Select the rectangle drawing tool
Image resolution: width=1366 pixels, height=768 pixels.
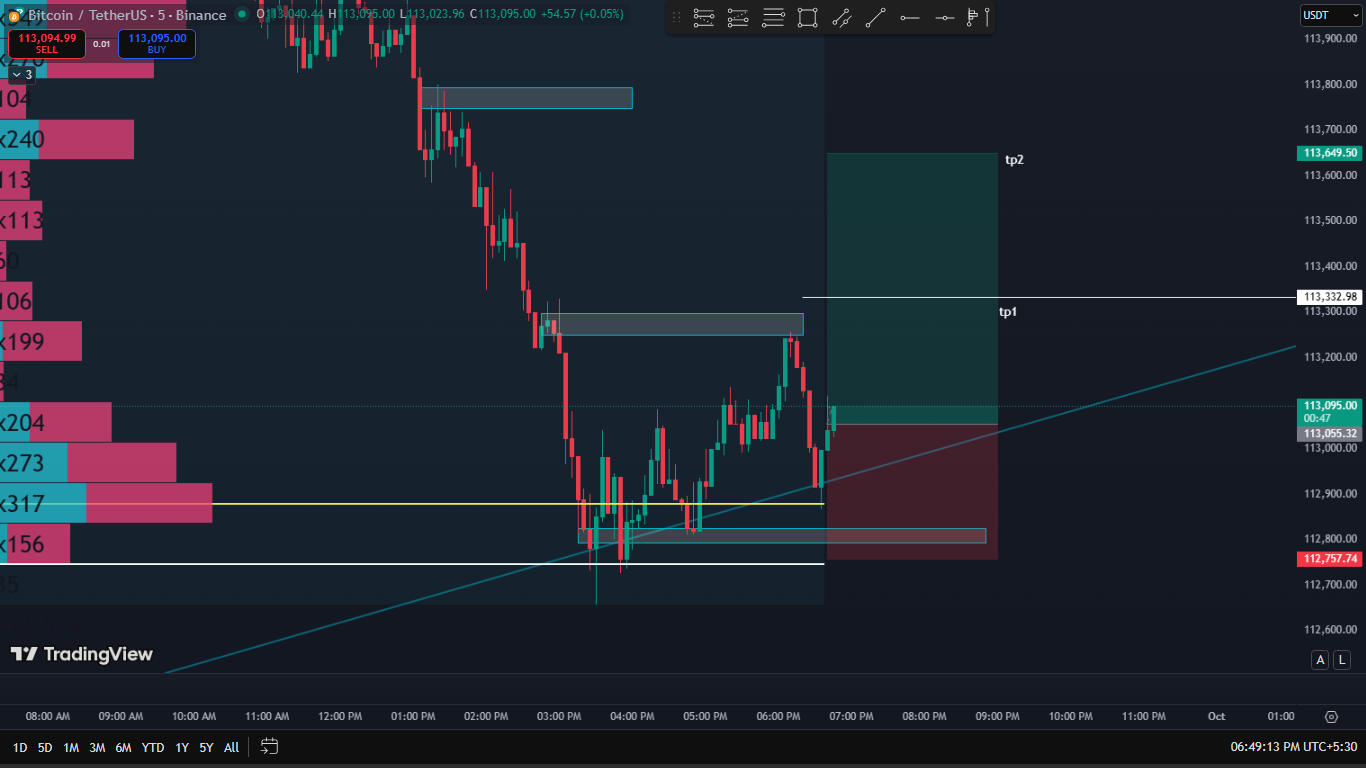[x=807, y=17]
